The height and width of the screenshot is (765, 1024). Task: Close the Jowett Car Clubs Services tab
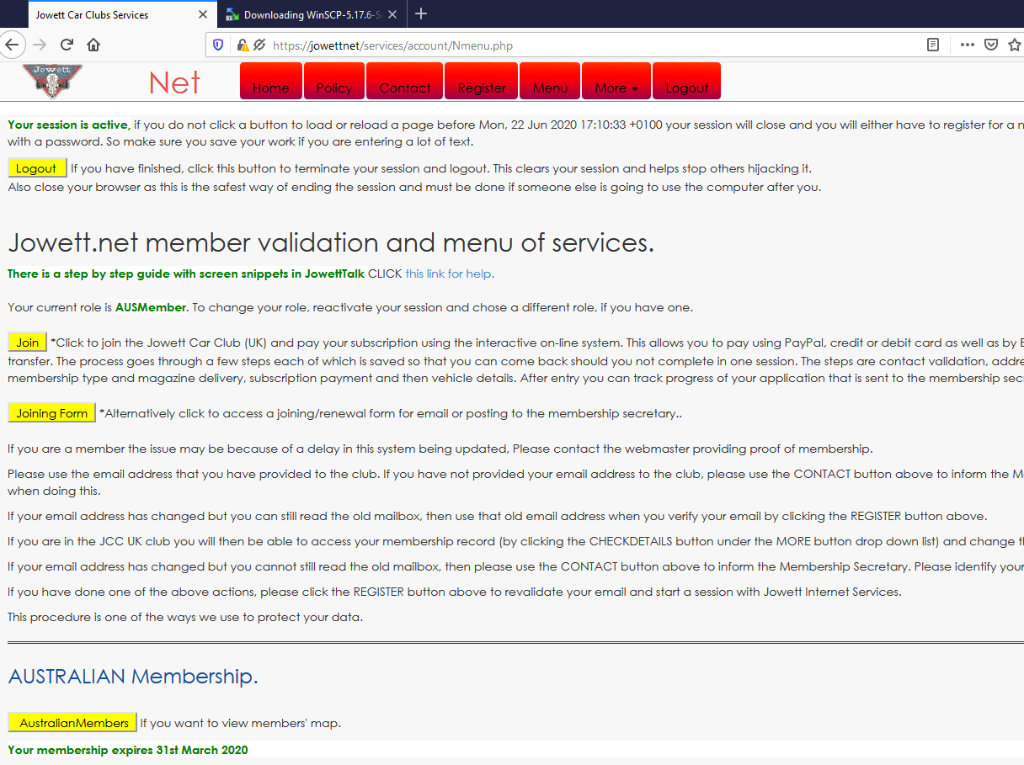point(202,14)
